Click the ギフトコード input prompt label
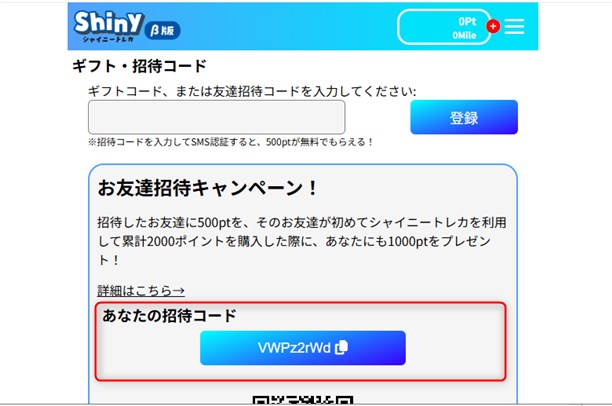Image resolution: width=612 pixels, height=406 pixels. pyautogui.click(x=252, y=91)
